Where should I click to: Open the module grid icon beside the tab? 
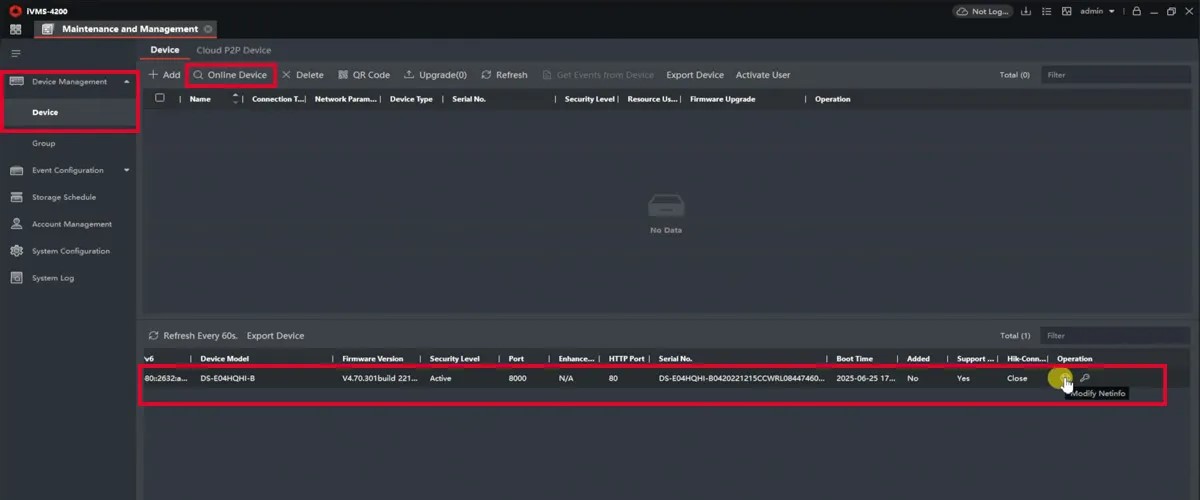[x=15, y=29]
